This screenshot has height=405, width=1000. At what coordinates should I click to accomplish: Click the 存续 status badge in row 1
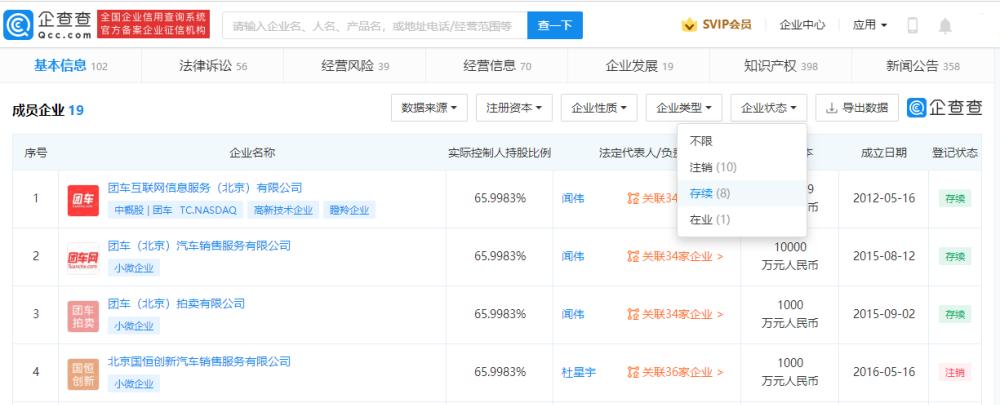pyautogui.click(x=955, y=198)
